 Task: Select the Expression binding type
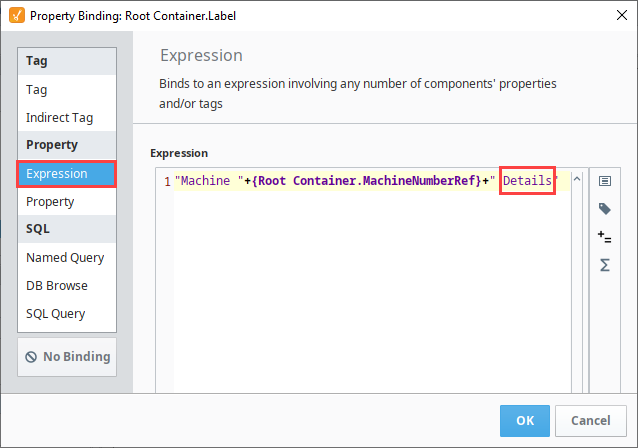[x=67, y=174]
